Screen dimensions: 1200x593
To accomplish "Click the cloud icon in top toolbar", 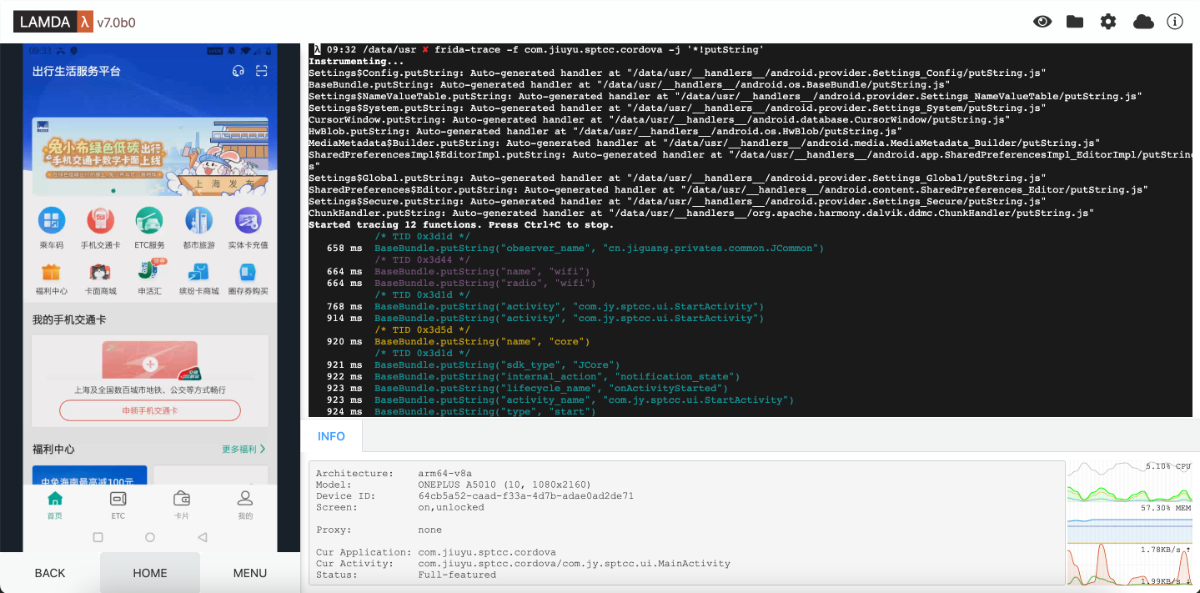I will (x=1143, y=21).
